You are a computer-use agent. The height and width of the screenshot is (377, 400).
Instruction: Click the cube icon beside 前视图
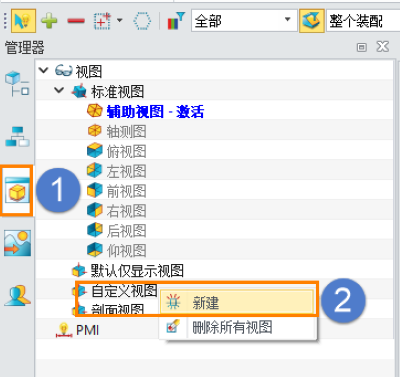(x=95, y=190)
